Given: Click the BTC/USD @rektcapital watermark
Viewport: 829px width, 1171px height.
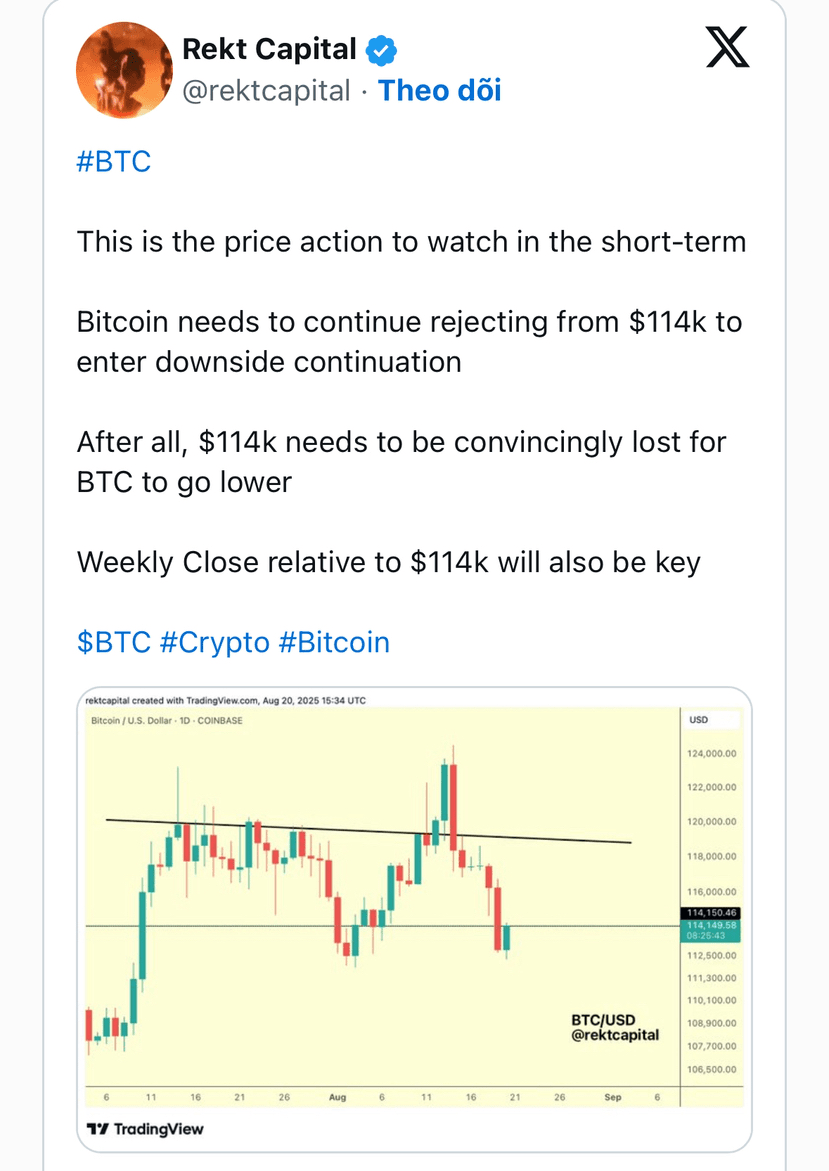Looking at the screenshot, I should (x=615, y=1028).
